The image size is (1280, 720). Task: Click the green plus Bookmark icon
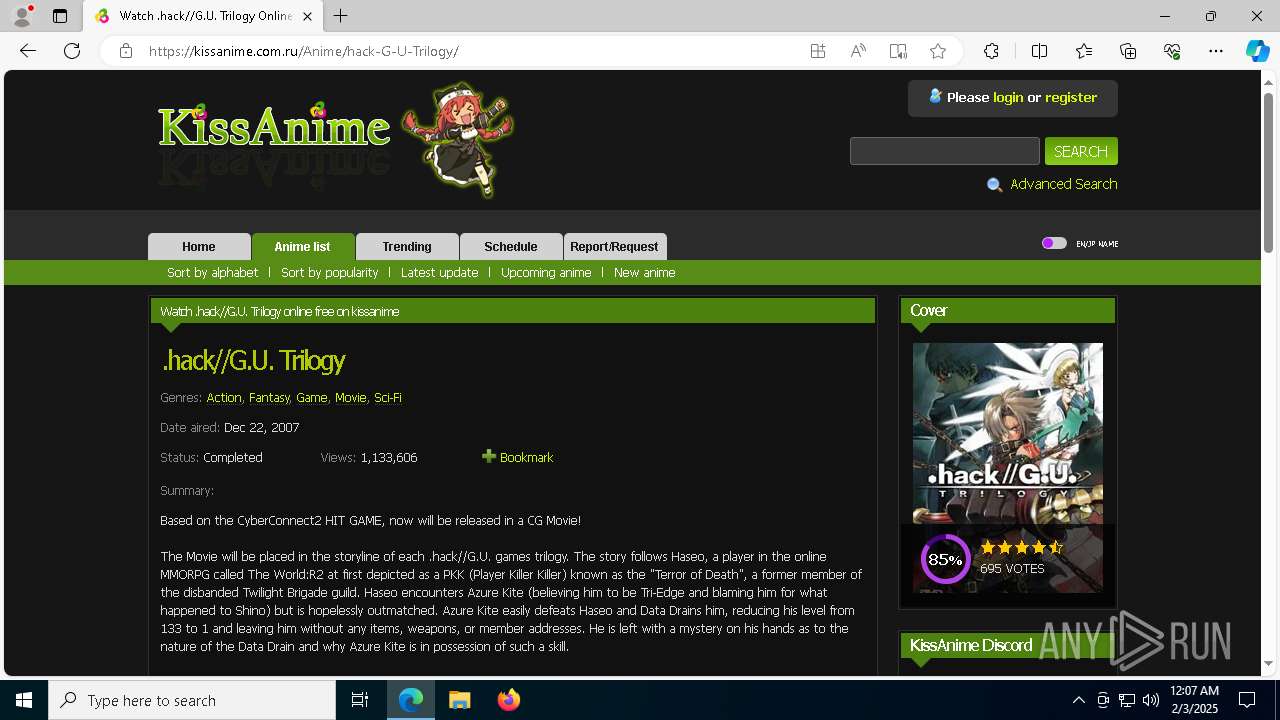pyautogui.click(x=489, y=456)
